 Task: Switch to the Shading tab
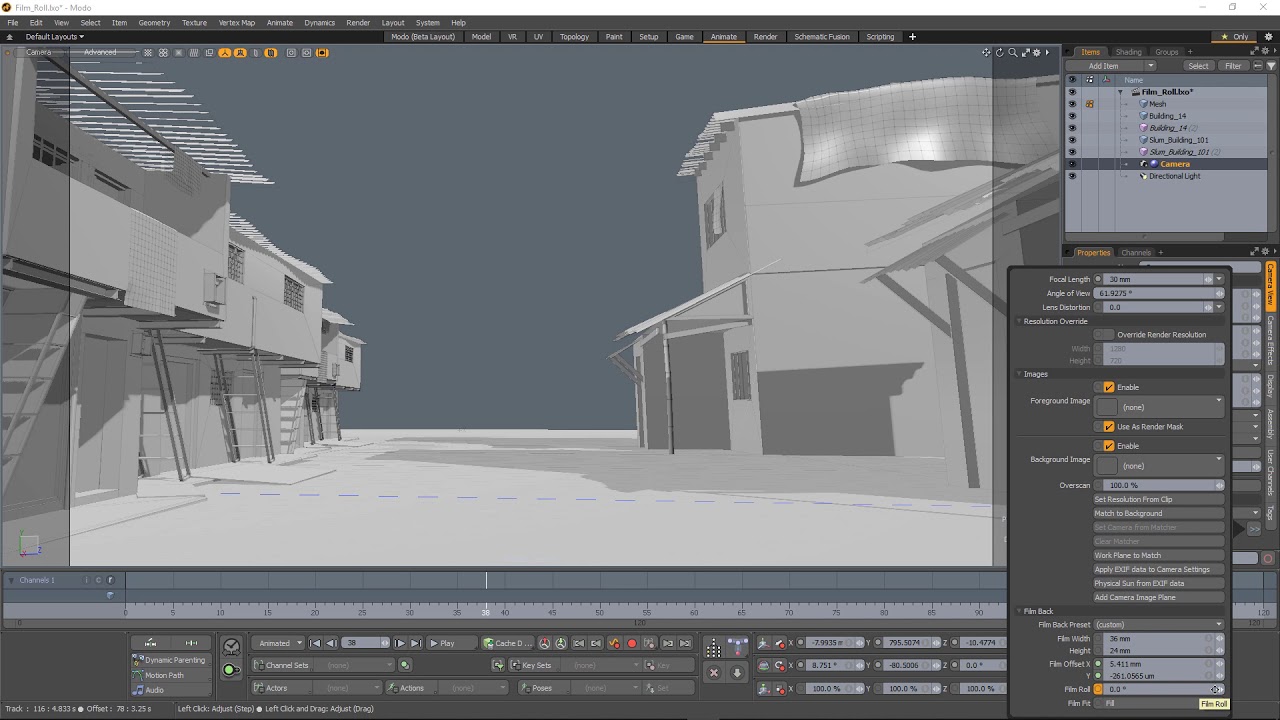coord(1128,52)
